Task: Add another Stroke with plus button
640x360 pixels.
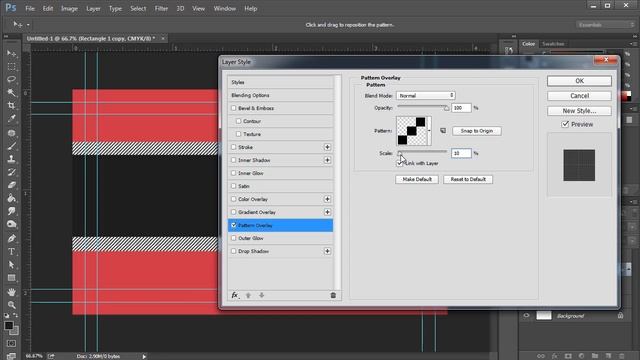Action: 327,147
